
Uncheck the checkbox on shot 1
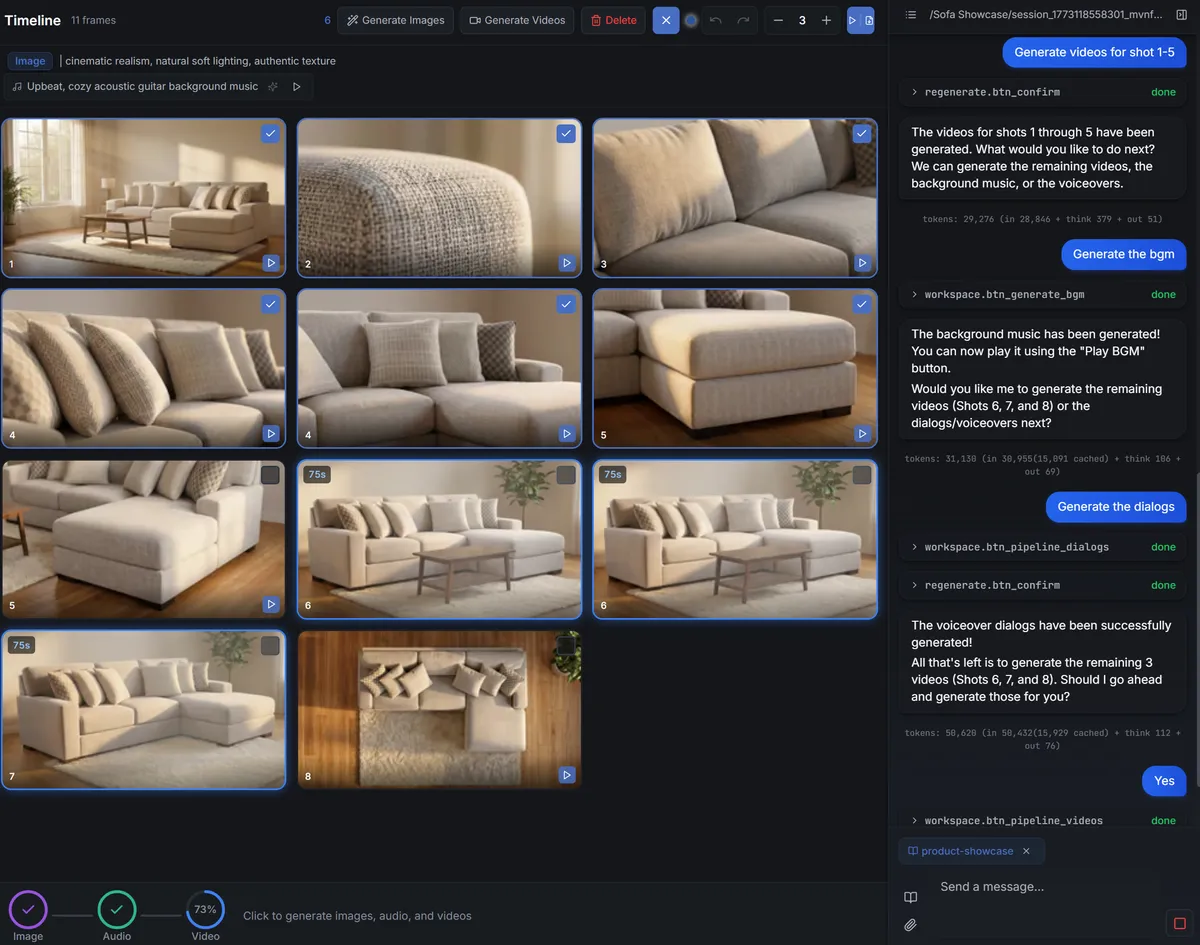coord(270,134)
